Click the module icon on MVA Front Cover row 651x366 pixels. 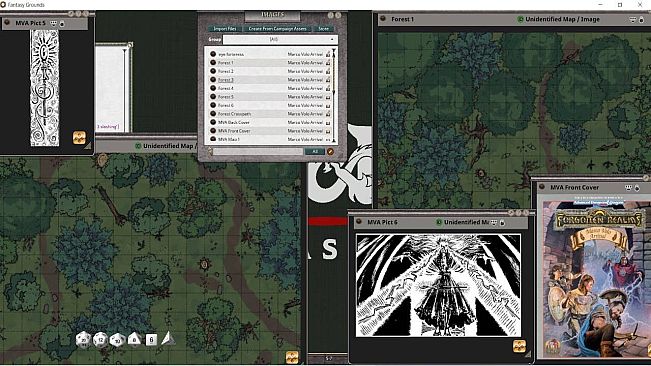click(x=328, y=131)
